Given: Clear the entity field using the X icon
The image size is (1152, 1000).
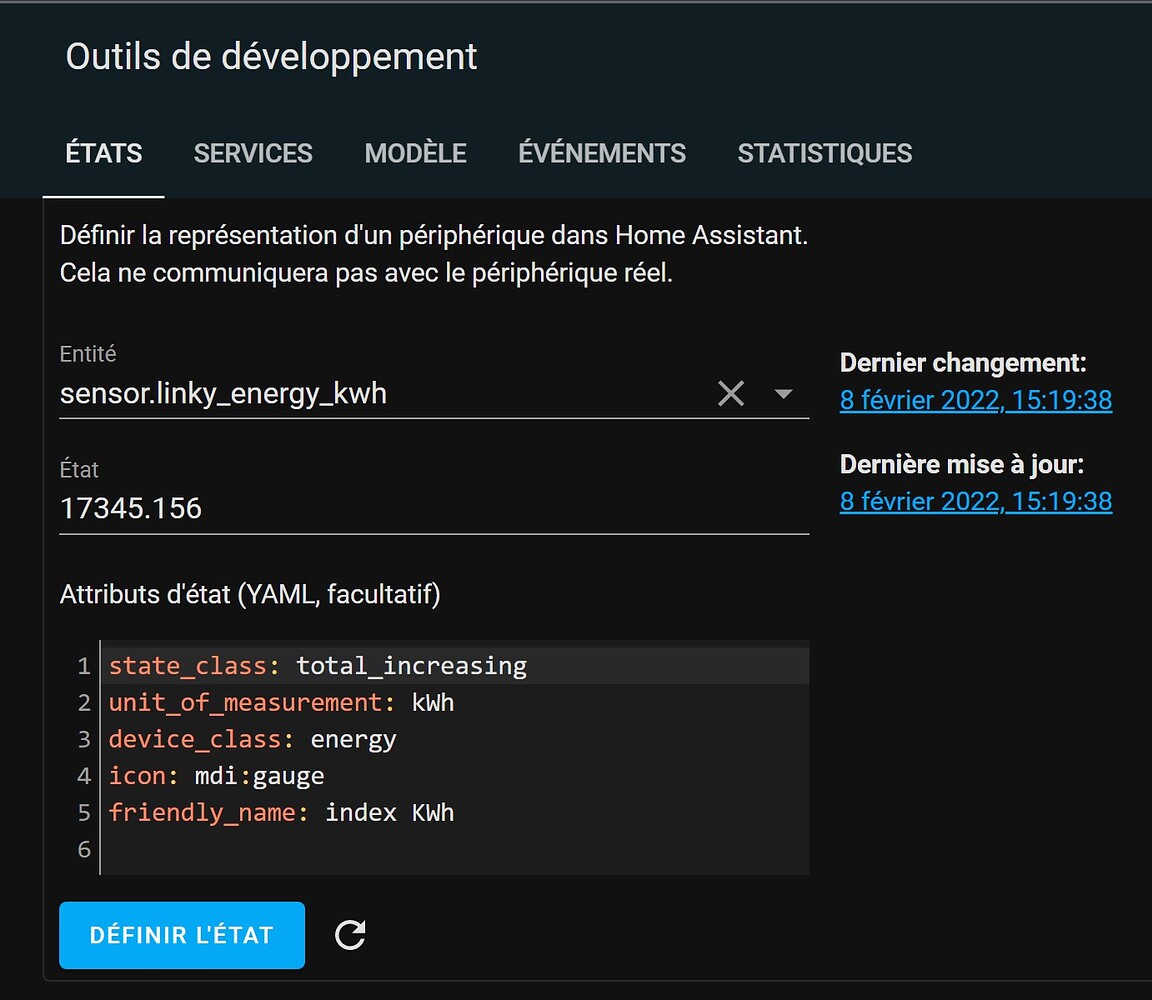Looking at the screenshot, I should point(731,393).
